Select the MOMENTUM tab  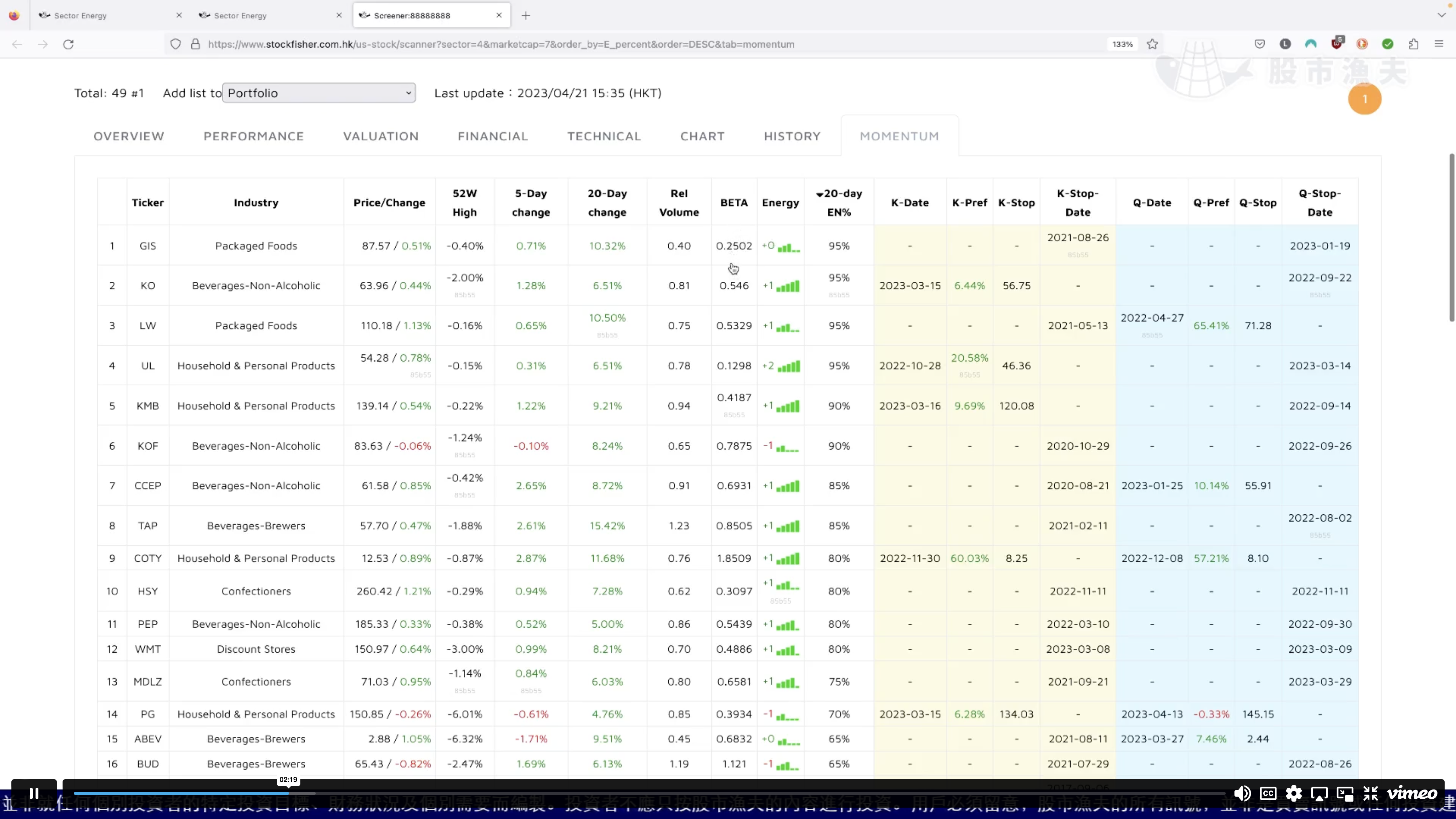(899, 136)
